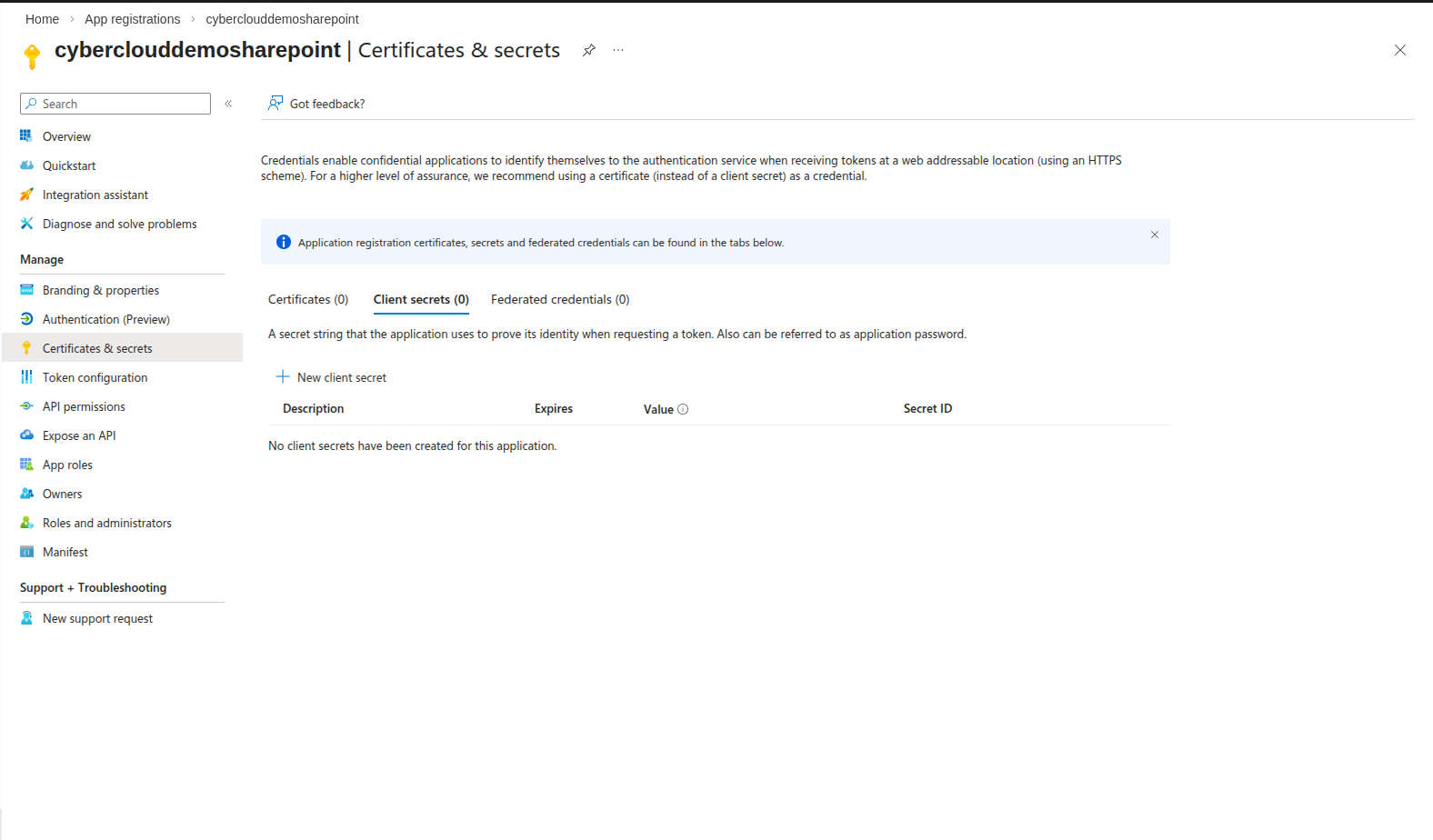Click the large yellow key page icon
Screen dimensions: 1433x840
(32, 56)
